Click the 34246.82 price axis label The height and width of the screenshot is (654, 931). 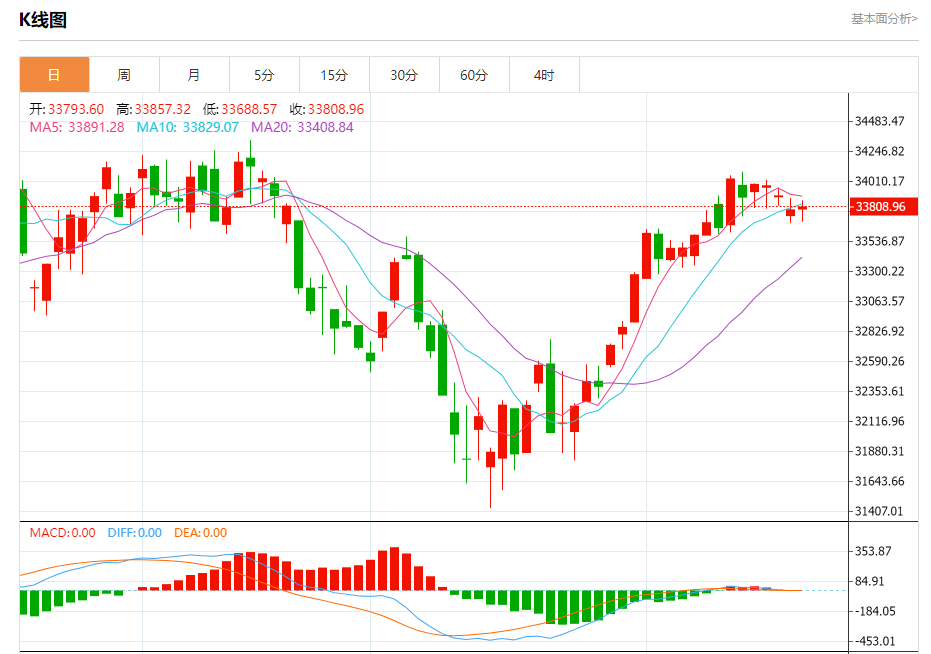(x=880, y=151)
